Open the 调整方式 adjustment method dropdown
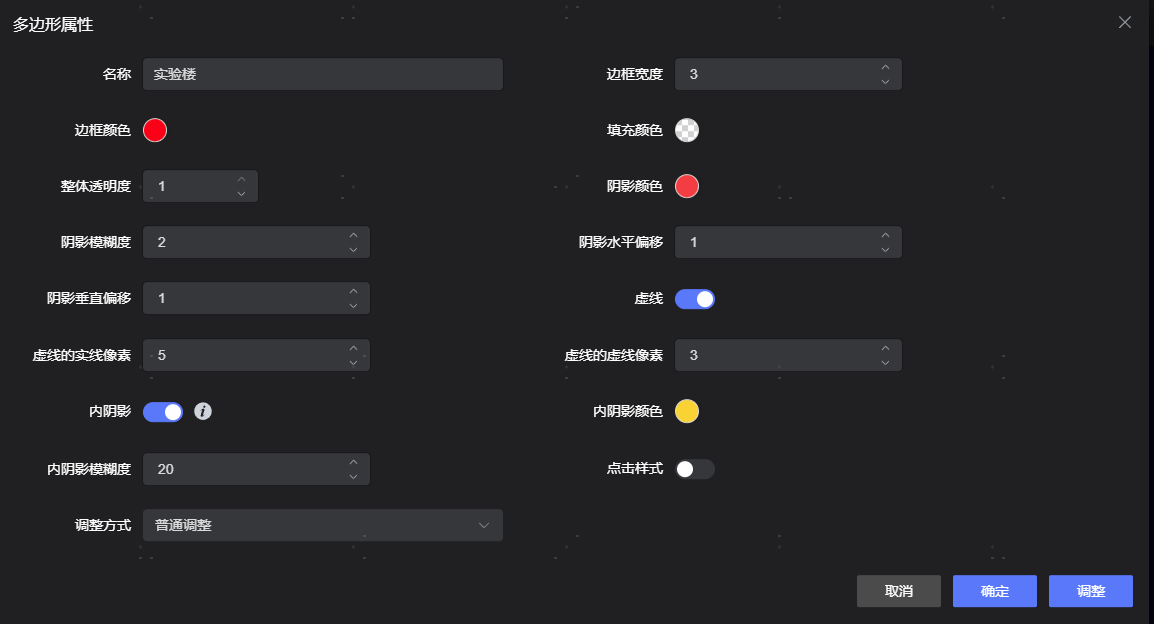The image size is (1154, 624). click(x=323, y=524)
